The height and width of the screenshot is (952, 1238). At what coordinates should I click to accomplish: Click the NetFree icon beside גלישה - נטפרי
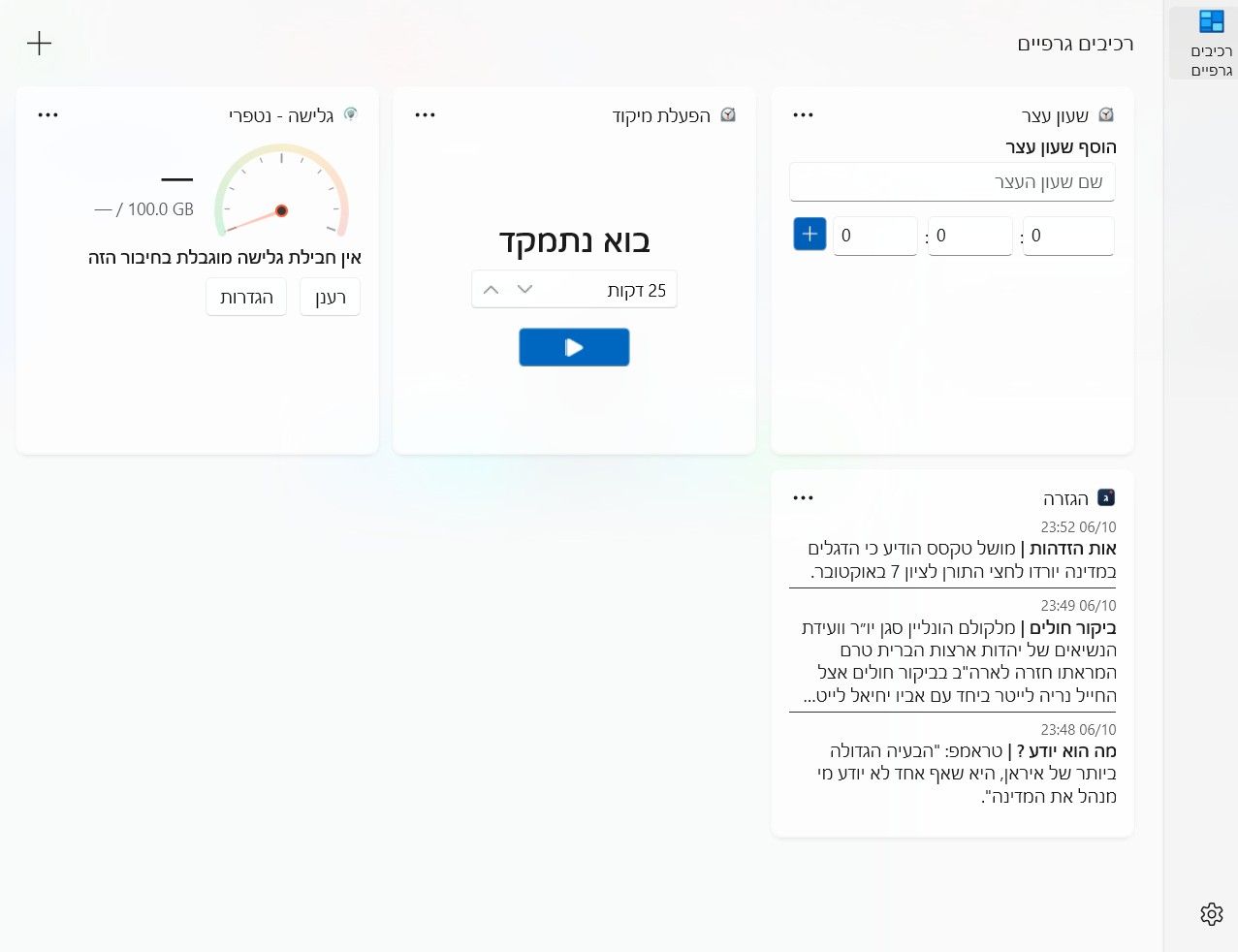350,114
